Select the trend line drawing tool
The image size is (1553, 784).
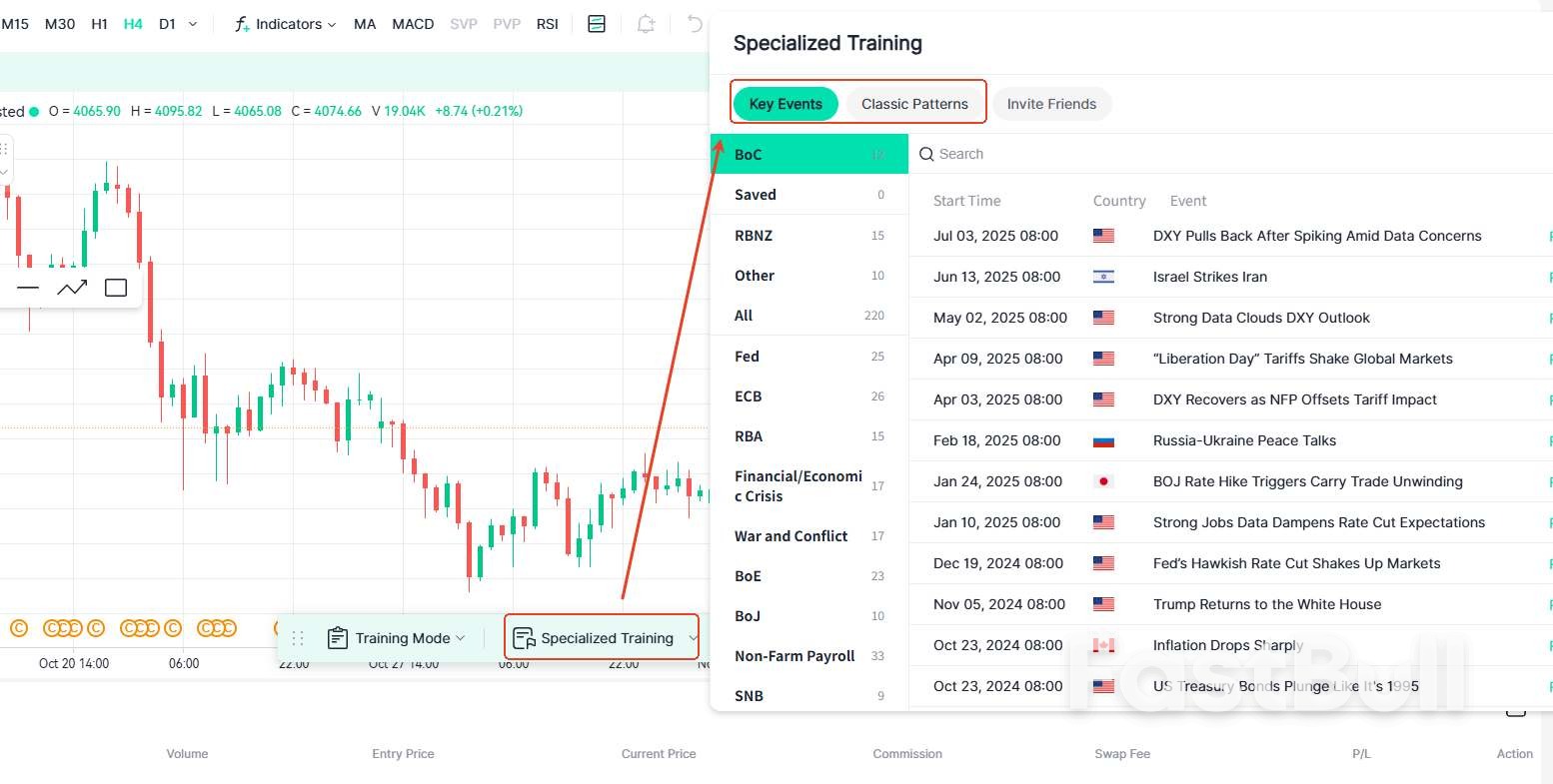pyautogui.click(x=71, y=287)
